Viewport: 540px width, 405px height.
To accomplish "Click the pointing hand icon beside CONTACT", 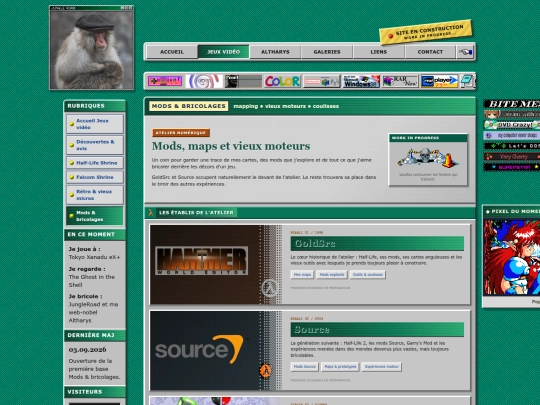I will coord(465,52).
